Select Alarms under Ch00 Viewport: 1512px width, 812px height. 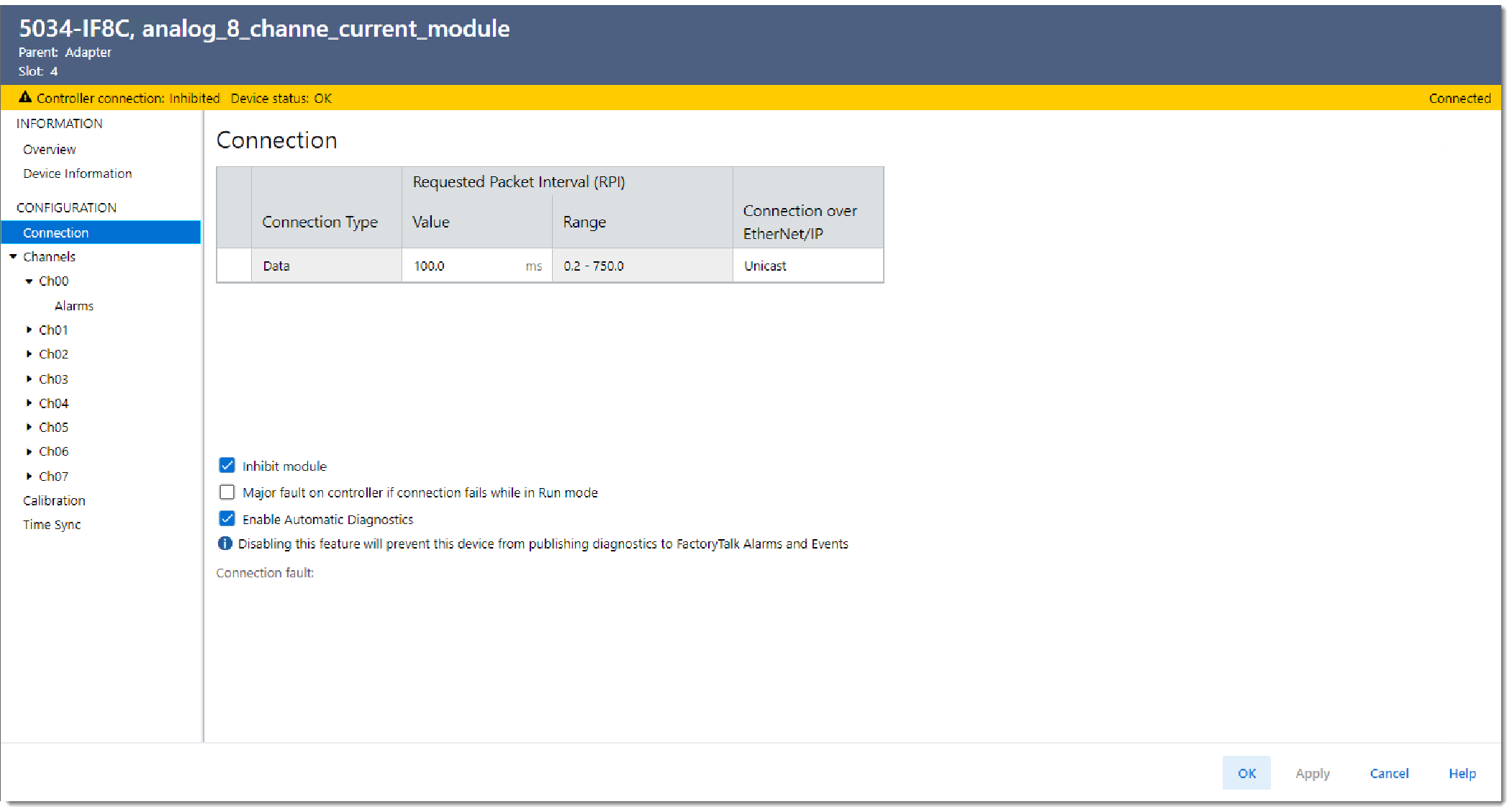coord(73,306)
